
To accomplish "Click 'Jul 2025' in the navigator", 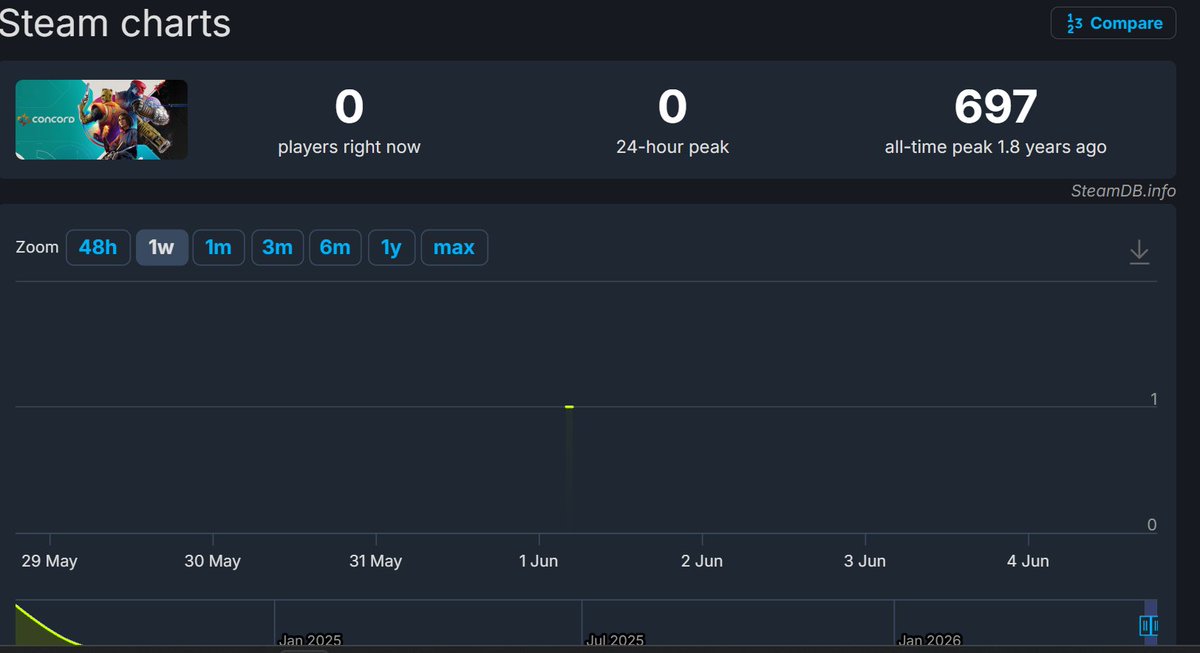I will click(x=613, y=640).
